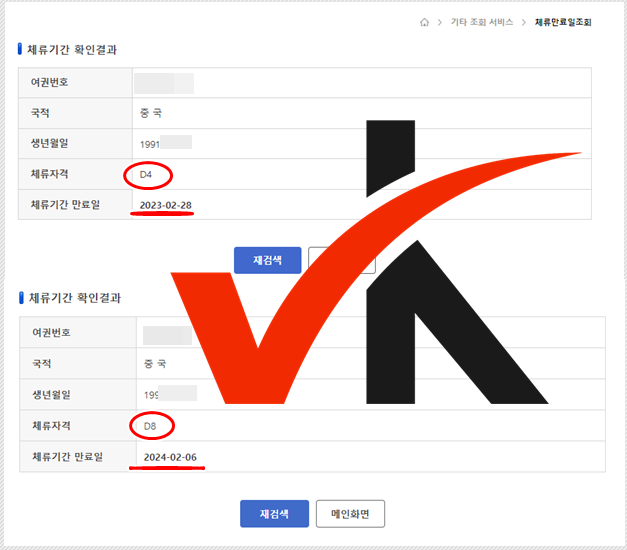Click masked 여권번호 field in lower table
This screenshot has height=550, width=627.
coord(168,336)
